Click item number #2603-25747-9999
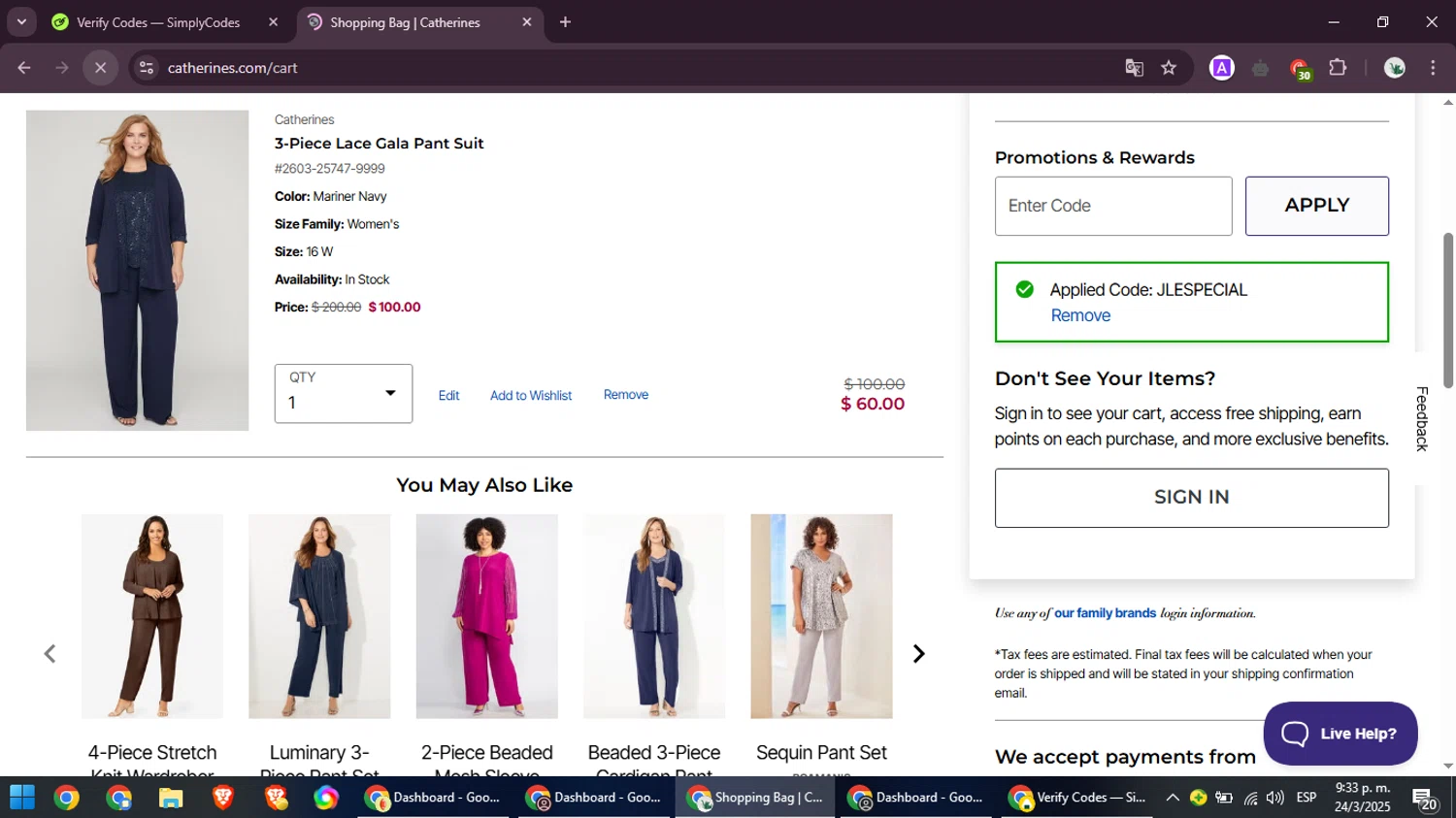 coord(330,169)
